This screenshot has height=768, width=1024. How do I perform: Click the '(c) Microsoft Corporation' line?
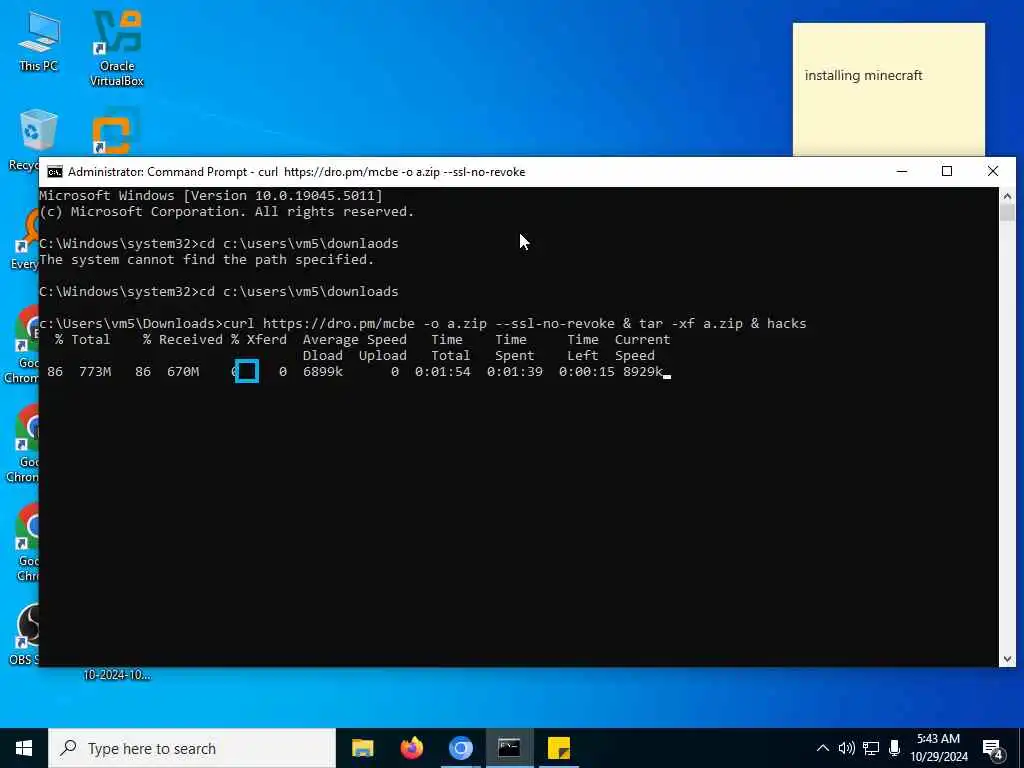coord(227,212)
